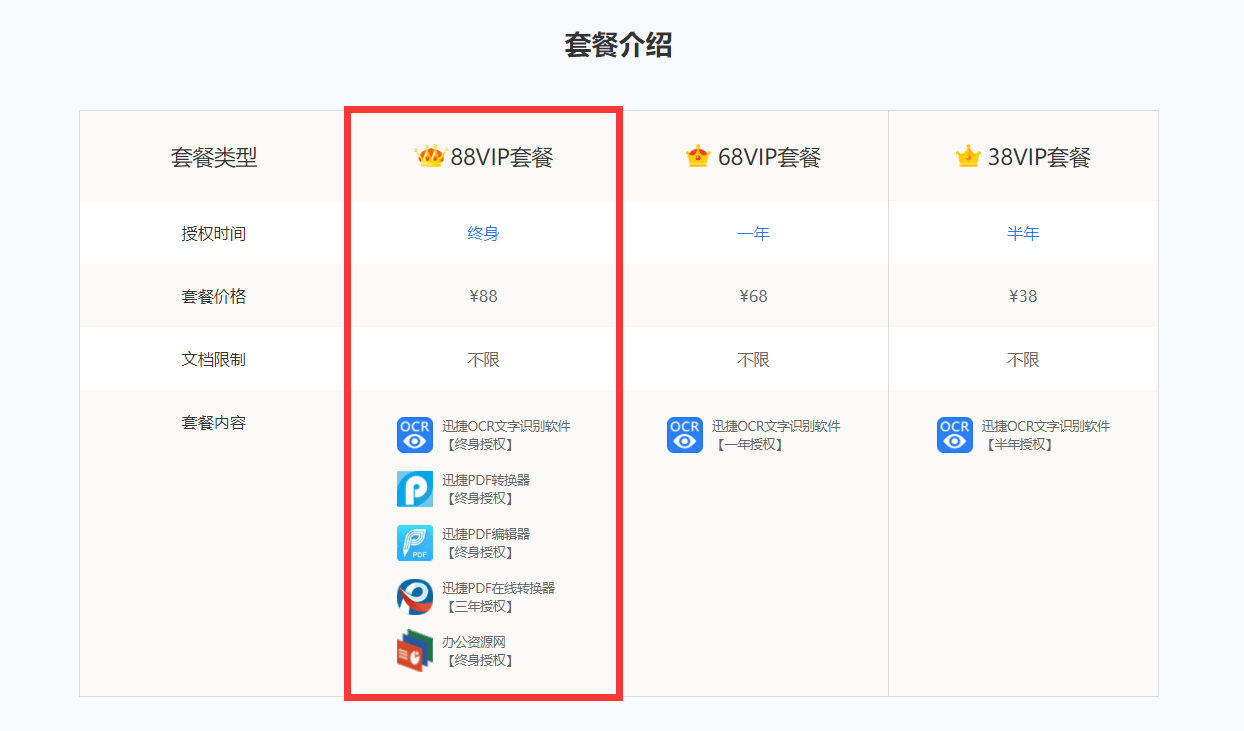1244x731 pixels.
Task: Click the 88VIP套餐 column header
Action: pos(496,157)
